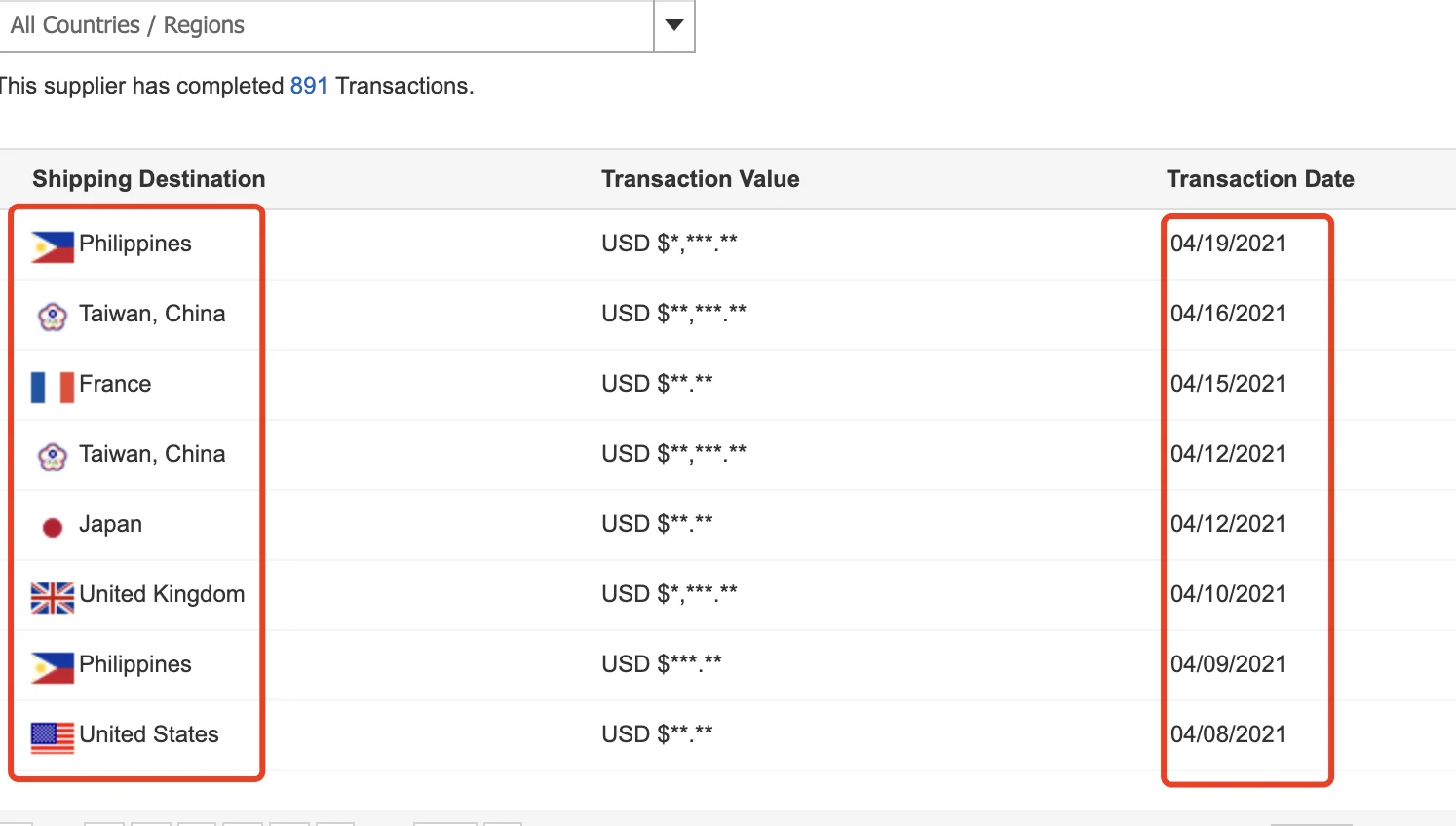This screenshot has height=826, width=1456.
Task: Click the 04/19/2021 transaction date
Action: point(1228,244)
